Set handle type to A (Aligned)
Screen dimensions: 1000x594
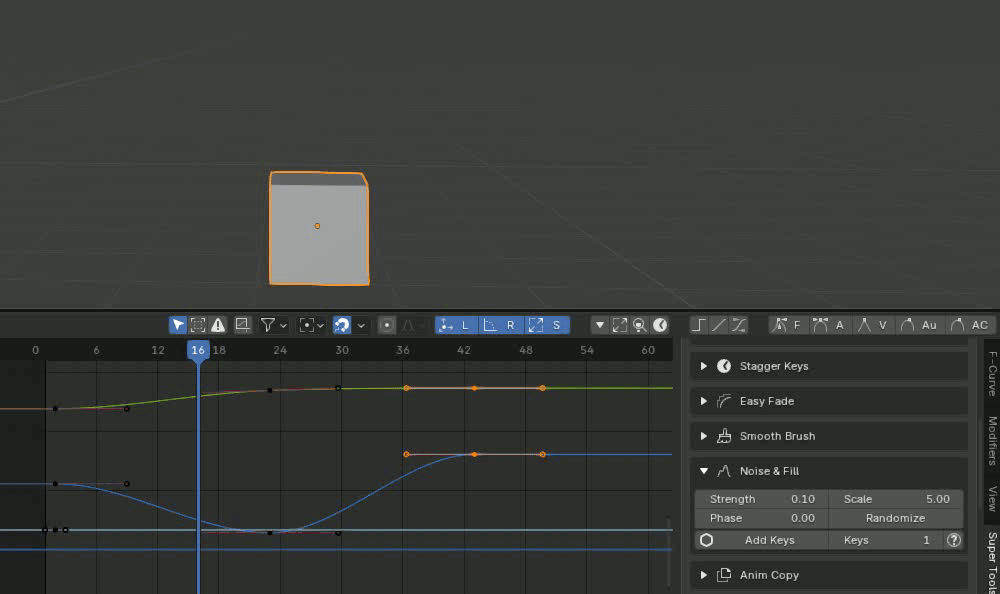pos(829,325)
